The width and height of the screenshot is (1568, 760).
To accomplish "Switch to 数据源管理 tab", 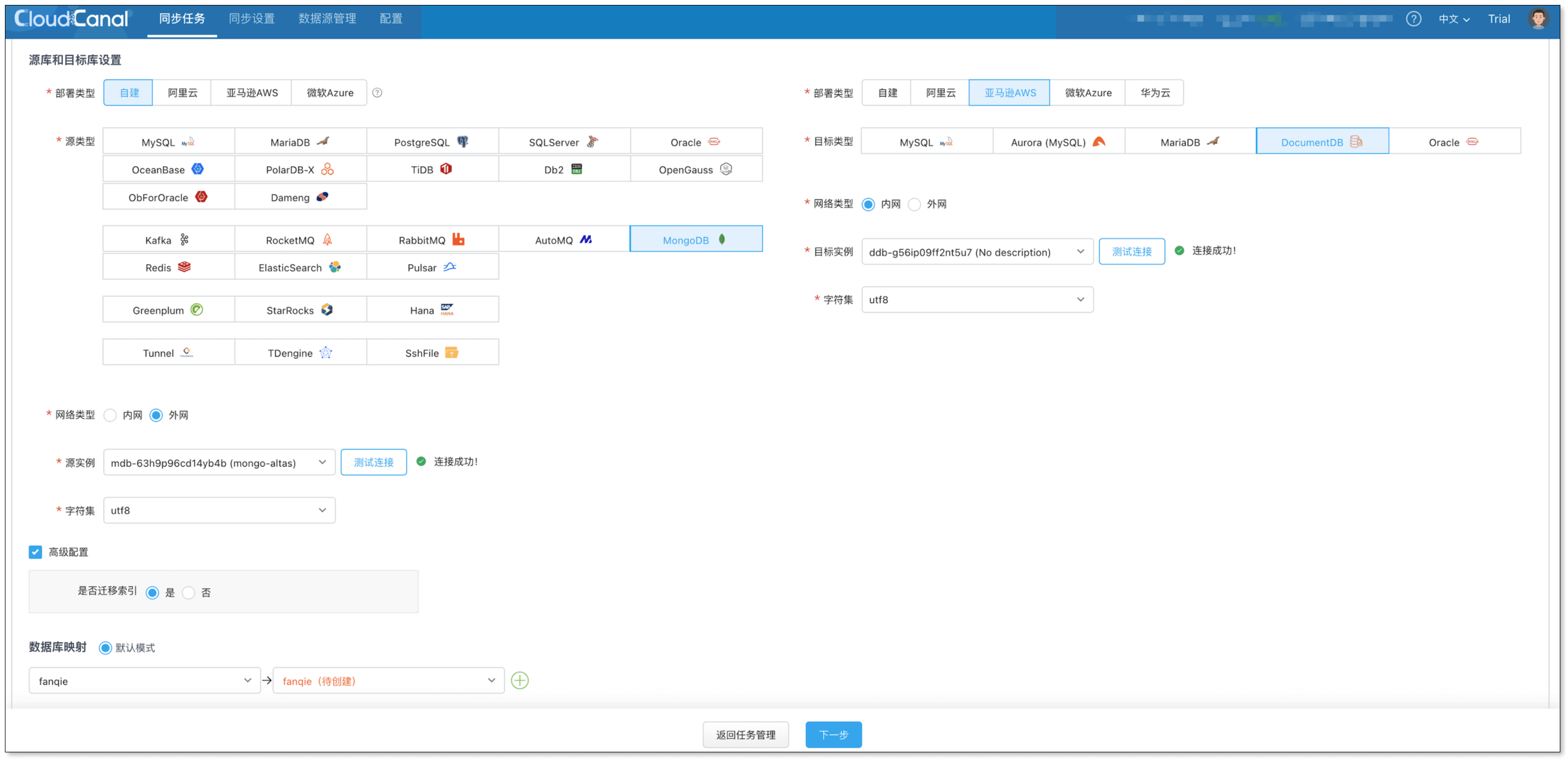I will pyautogui.click(x=327, y=19).
